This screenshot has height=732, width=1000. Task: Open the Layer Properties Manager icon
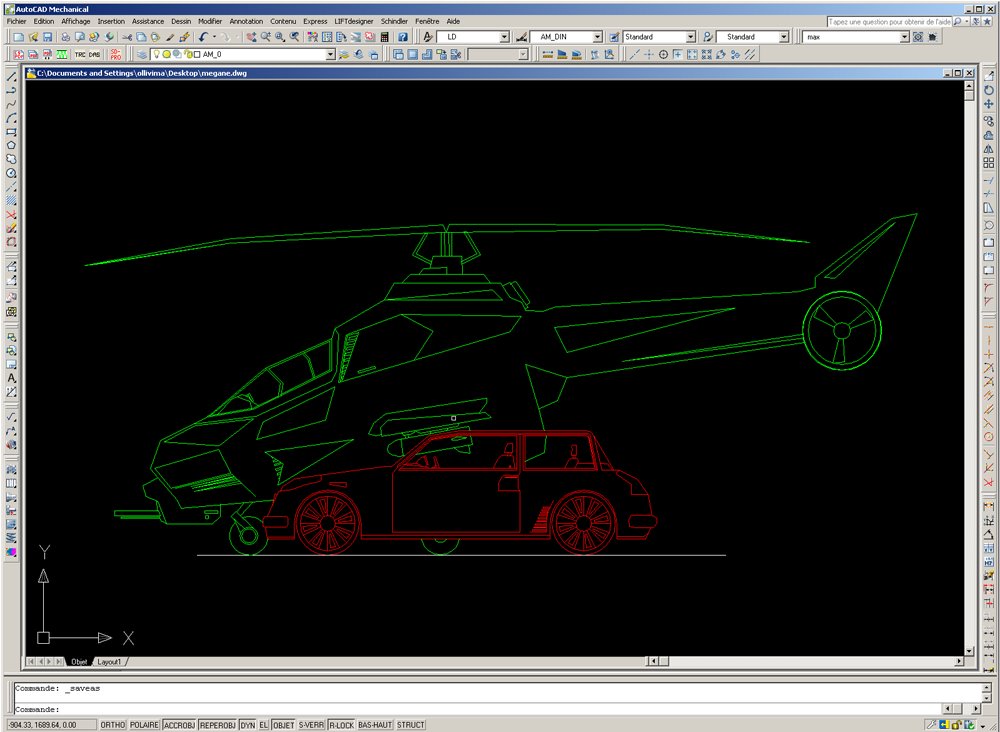coord(142,55)
